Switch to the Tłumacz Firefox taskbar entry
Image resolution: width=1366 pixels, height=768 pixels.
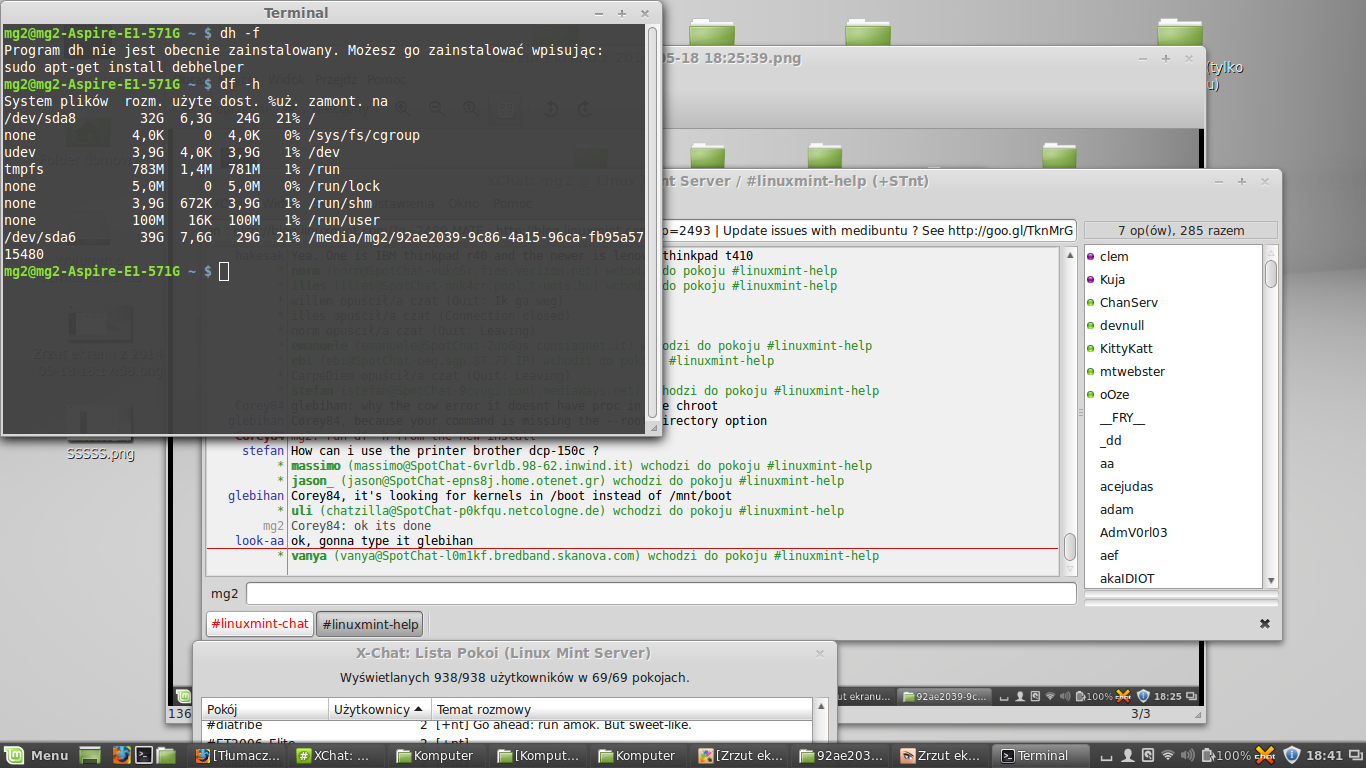pos(239,756)
